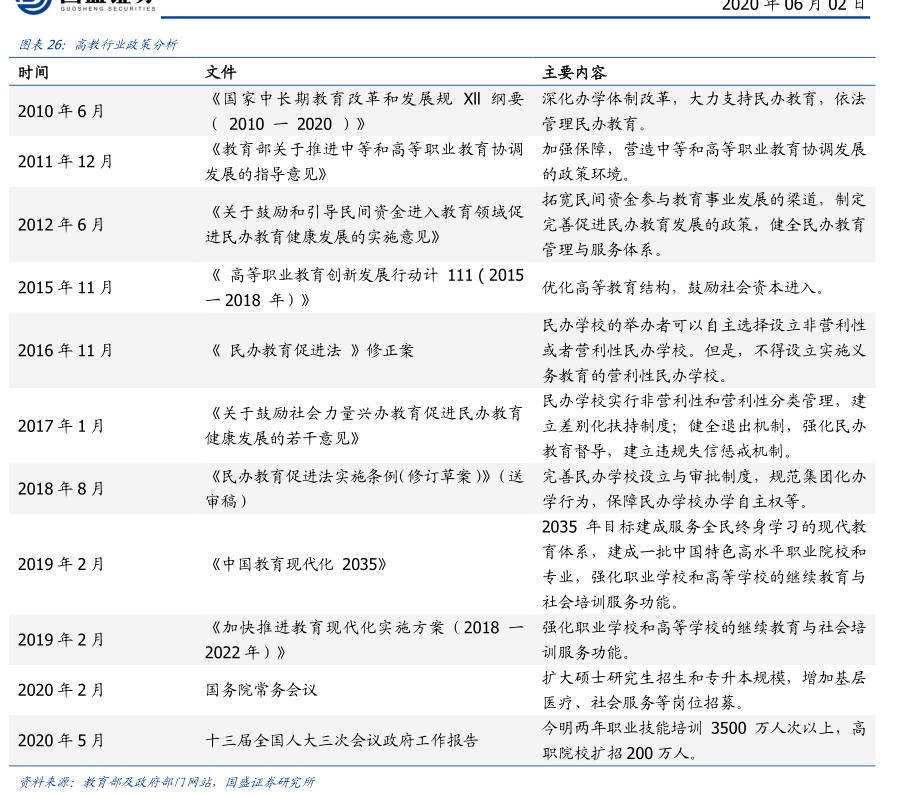Click the 2011年12月 date cell
Screen dimensions: 899x796
(65, 161)
